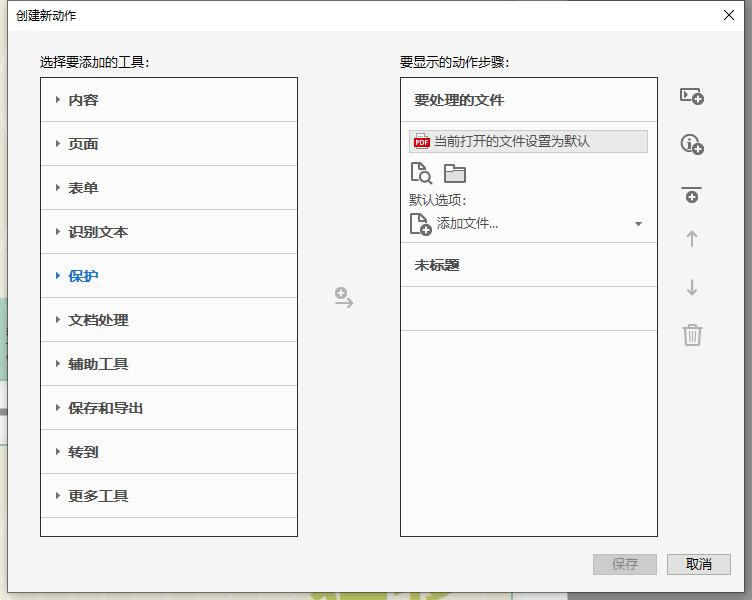Click 添加文件... default option text
Screen dimensions: 752x600
click(x=467, y=224)
